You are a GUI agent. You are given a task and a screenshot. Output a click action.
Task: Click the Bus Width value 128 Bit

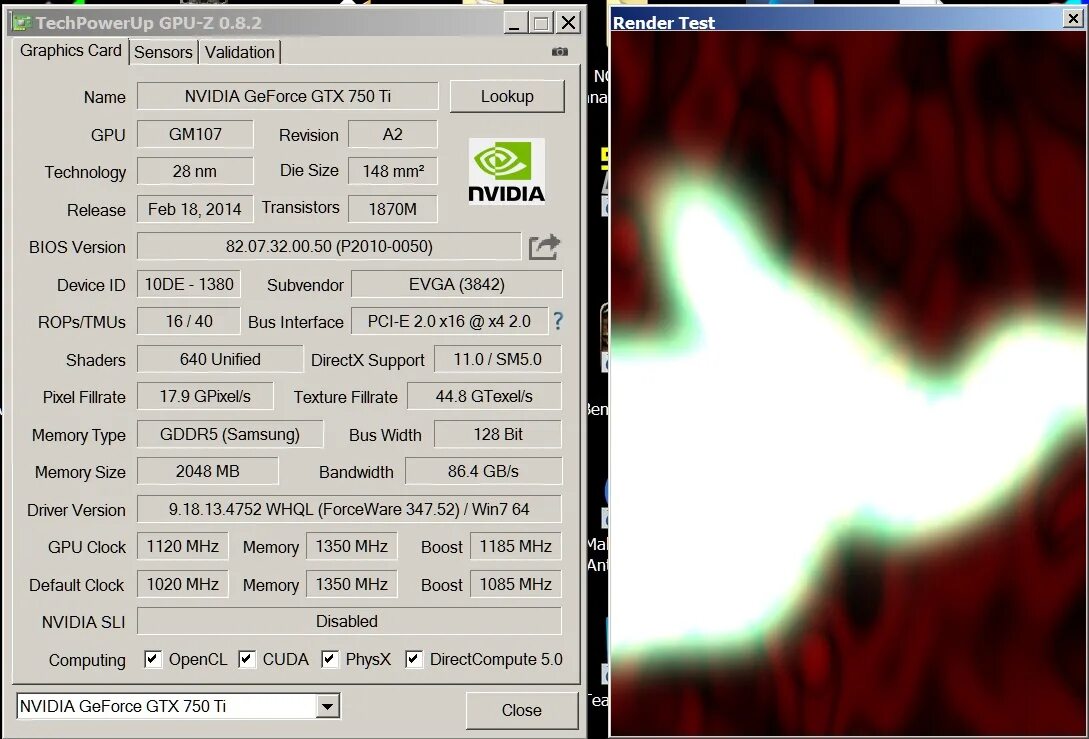point(497,434)
